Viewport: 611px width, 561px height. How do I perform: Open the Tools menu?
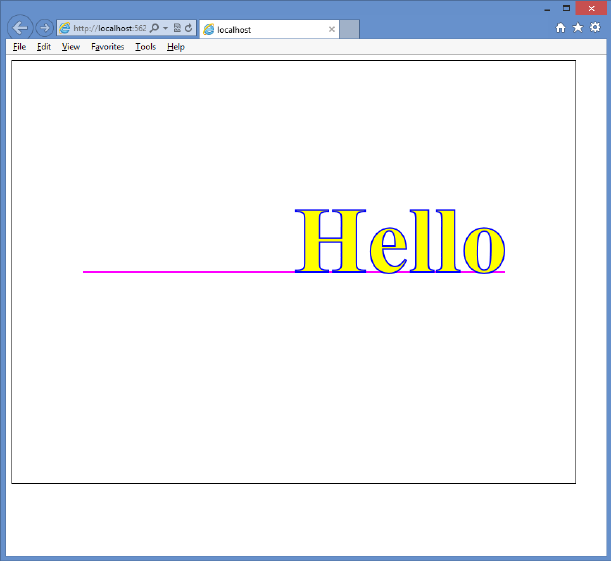tap(146, 47)
